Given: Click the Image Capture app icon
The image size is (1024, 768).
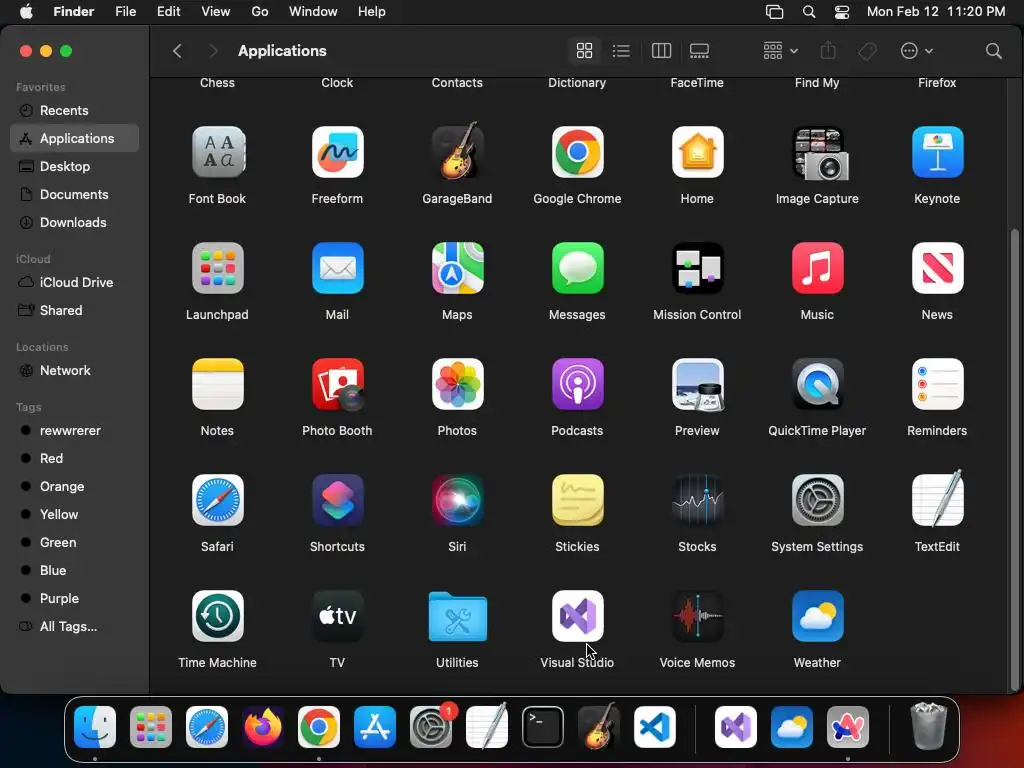Looking at the screenshot, I should 820,153.
